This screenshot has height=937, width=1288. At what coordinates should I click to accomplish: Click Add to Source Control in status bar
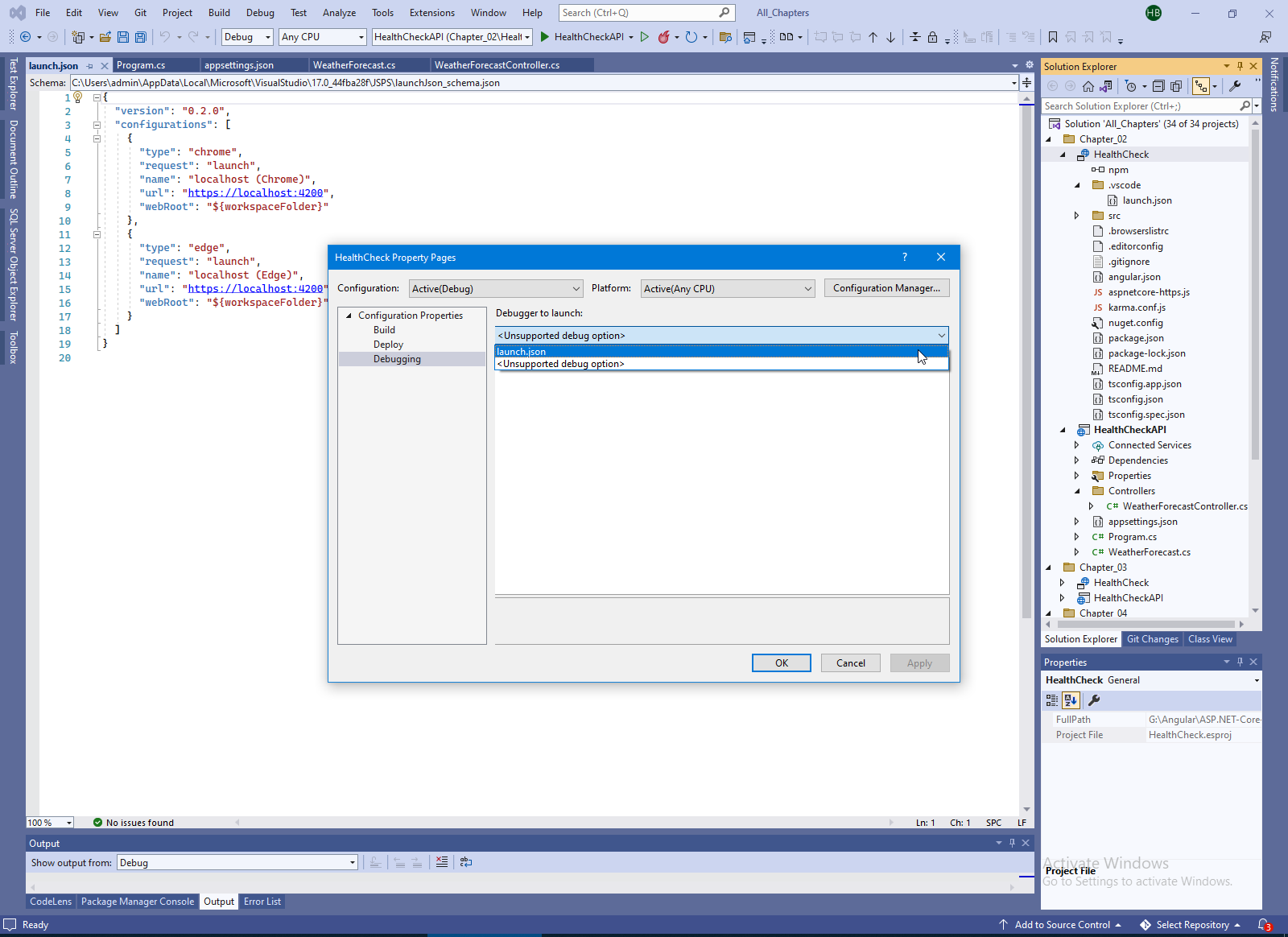(x=1061, y=925)
